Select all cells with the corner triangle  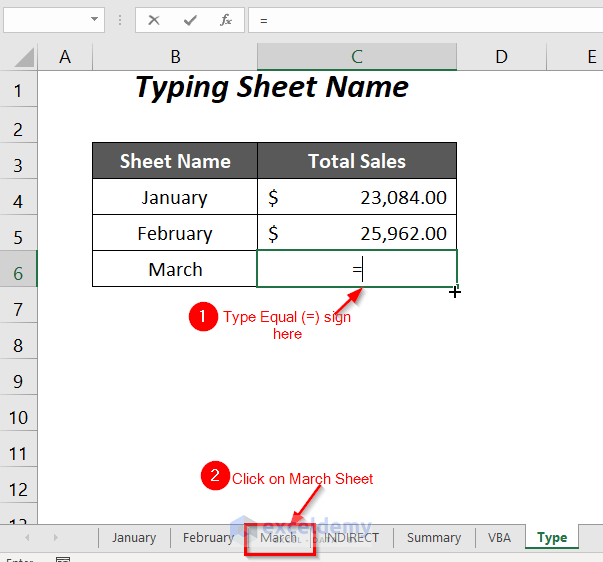pyautogui.click(x=24, y=57)
